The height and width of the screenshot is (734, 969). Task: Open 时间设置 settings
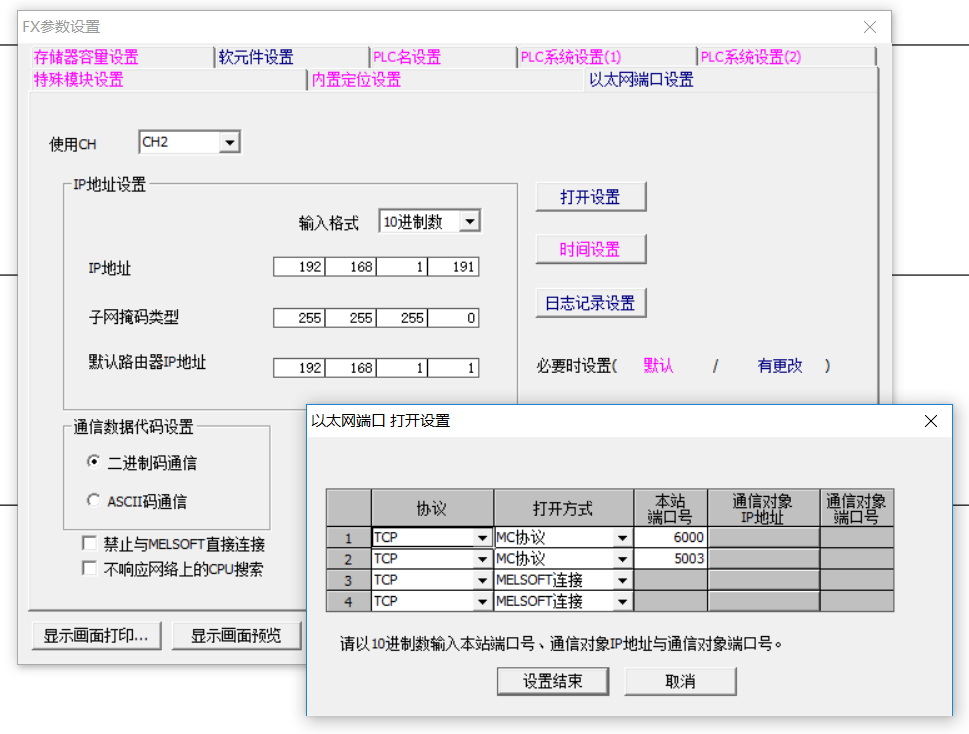point(591,250)
